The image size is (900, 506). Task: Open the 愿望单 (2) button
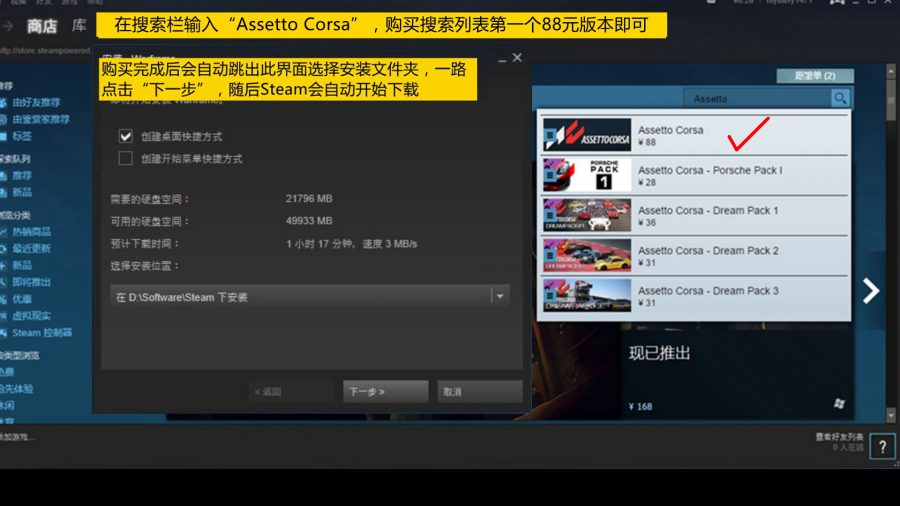(x=815, y=76)
